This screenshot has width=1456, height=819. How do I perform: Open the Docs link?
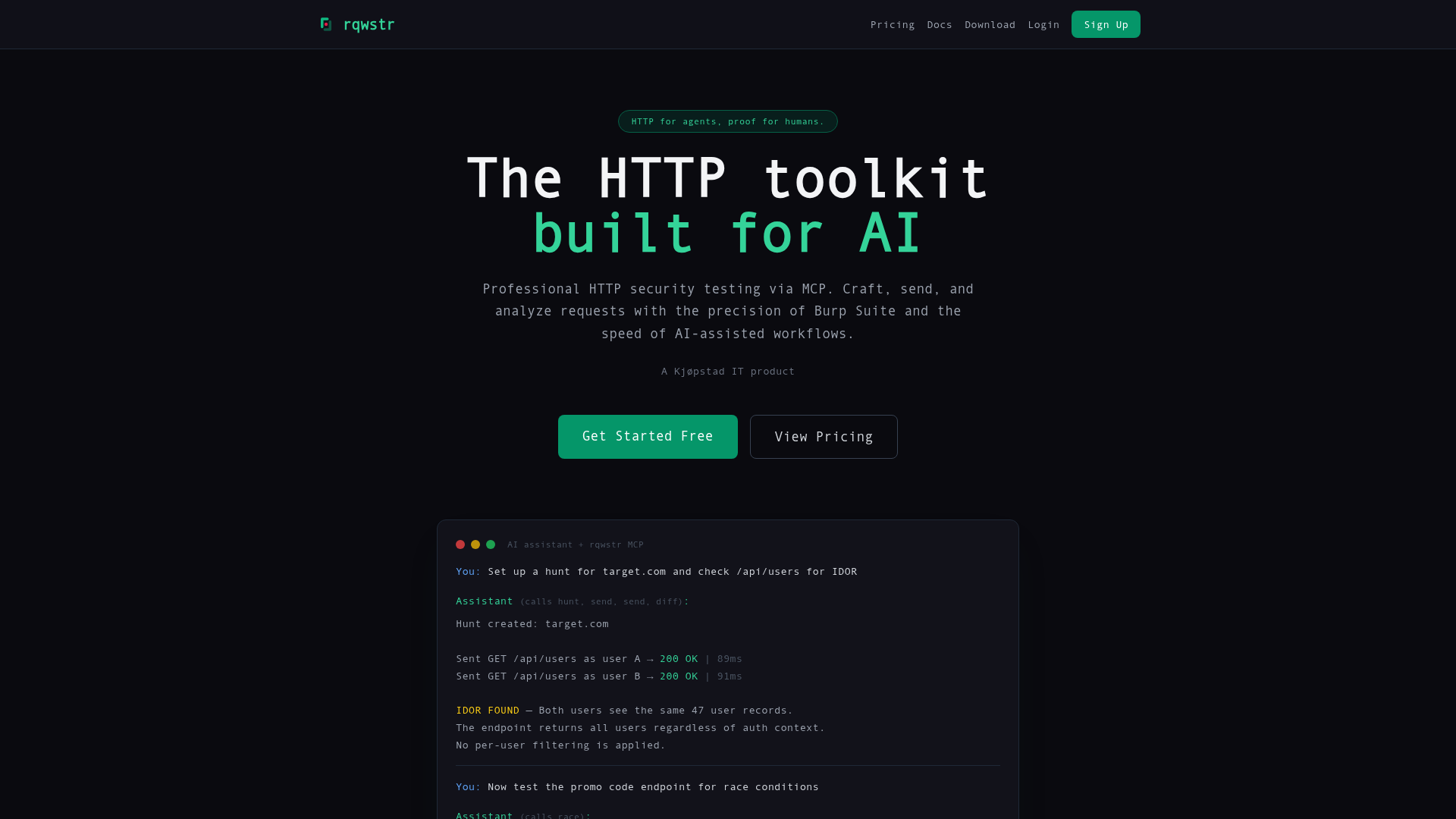click(x=940, y=25)
